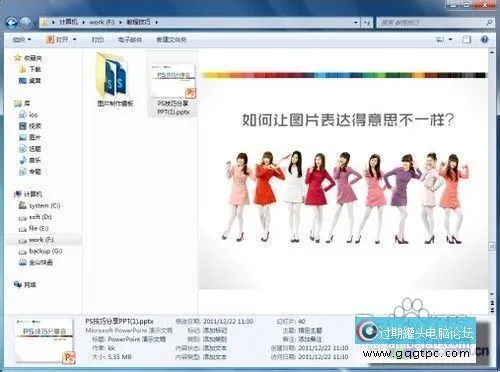Click the PowerPoint icon on the 打开 button

[50, 40]
